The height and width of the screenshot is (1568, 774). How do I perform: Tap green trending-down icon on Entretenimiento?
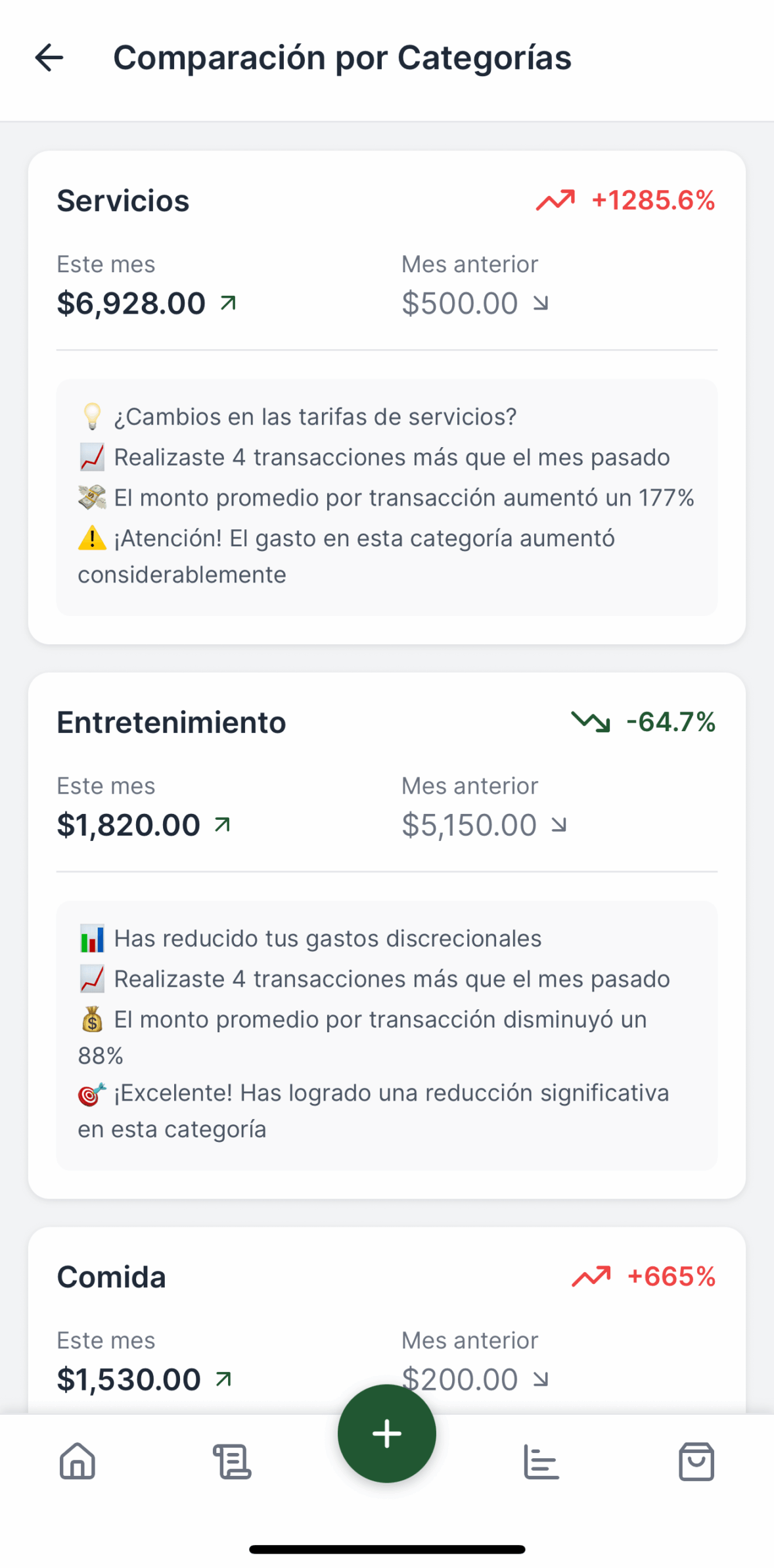coord(591,722)
